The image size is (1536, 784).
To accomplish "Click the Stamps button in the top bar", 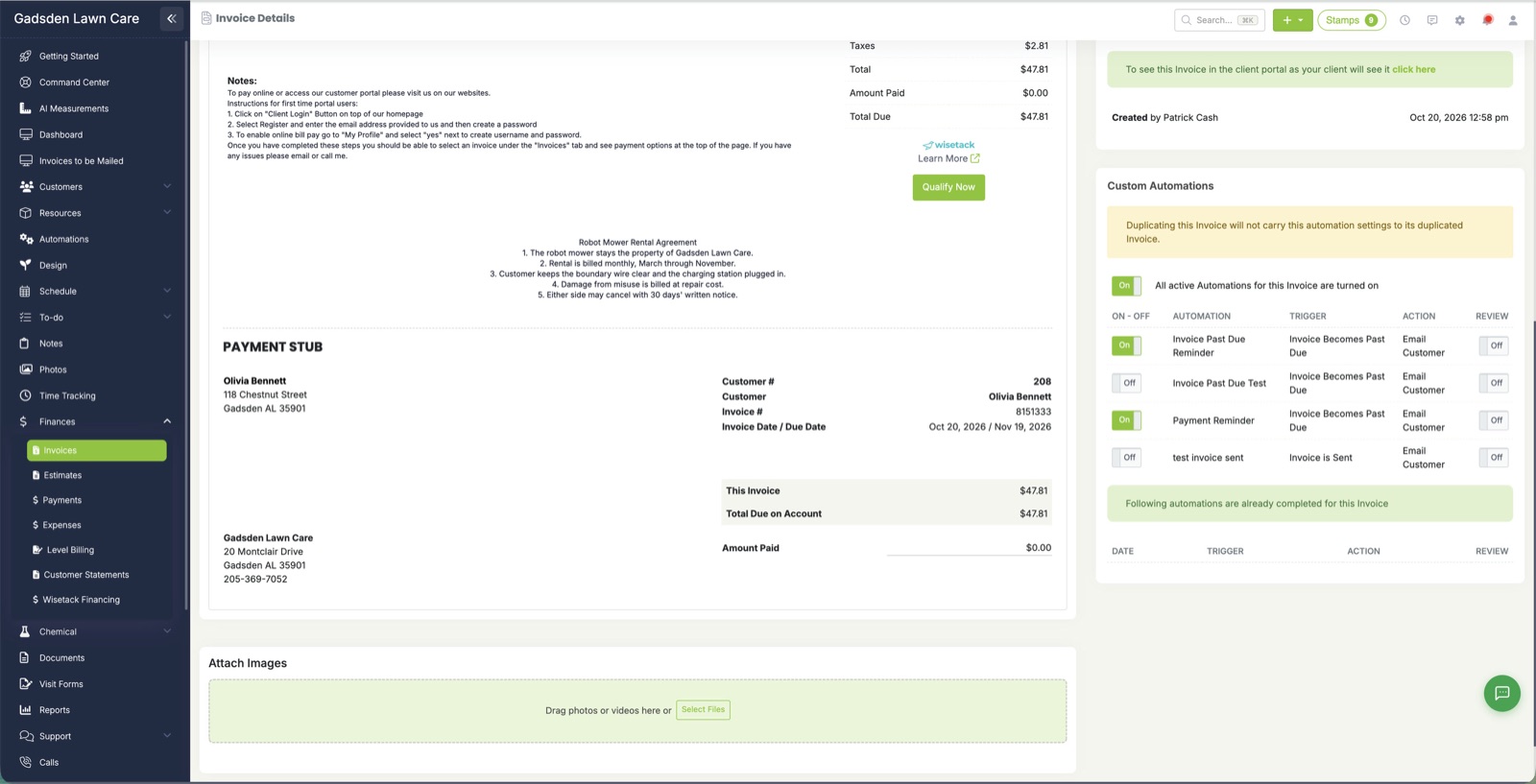I will coord(1352,20).
